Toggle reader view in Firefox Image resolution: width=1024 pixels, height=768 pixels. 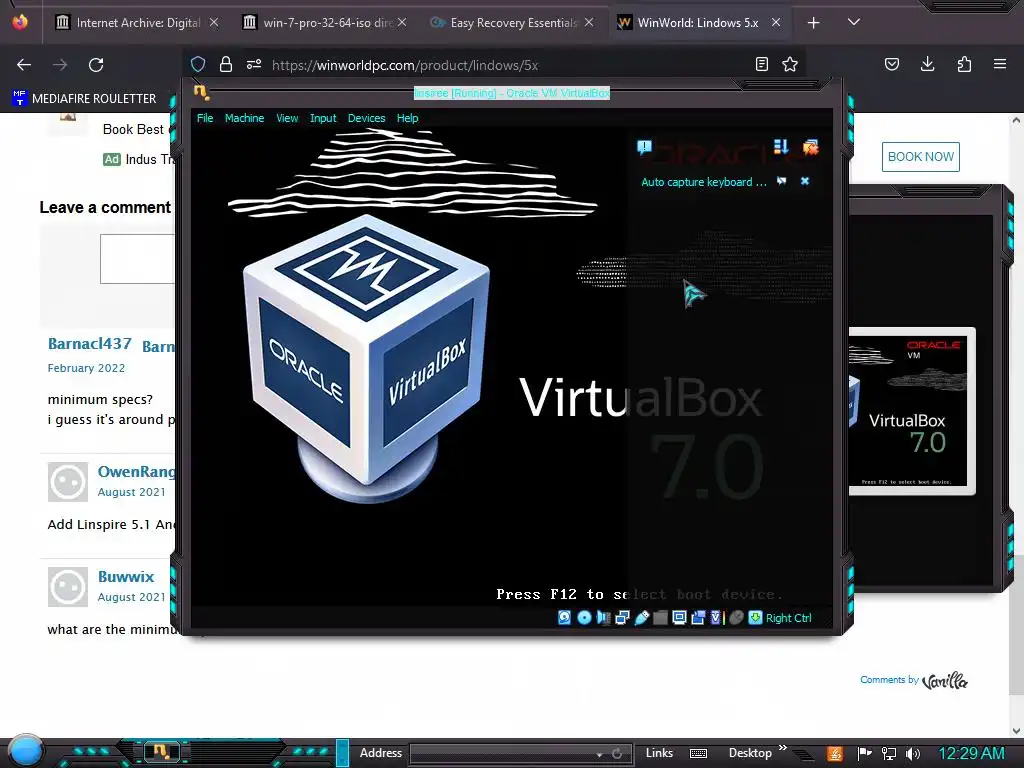click(x=761, y=64)
